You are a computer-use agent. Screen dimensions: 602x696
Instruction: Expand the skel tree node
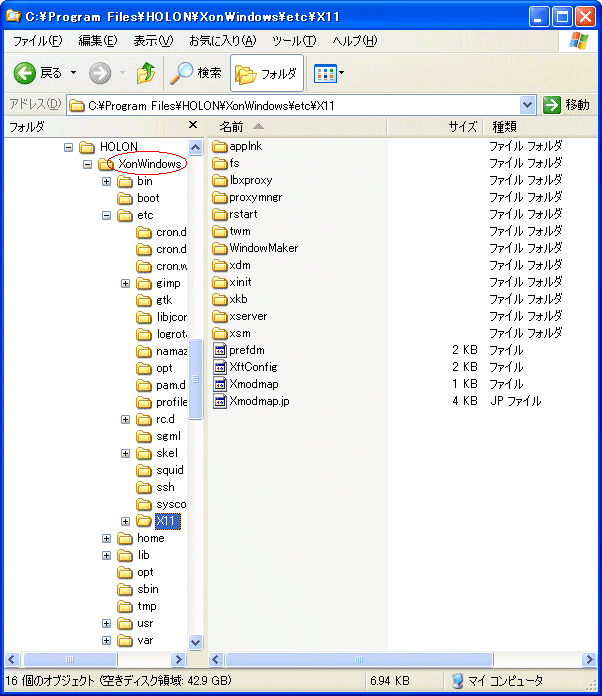[126, 453]
